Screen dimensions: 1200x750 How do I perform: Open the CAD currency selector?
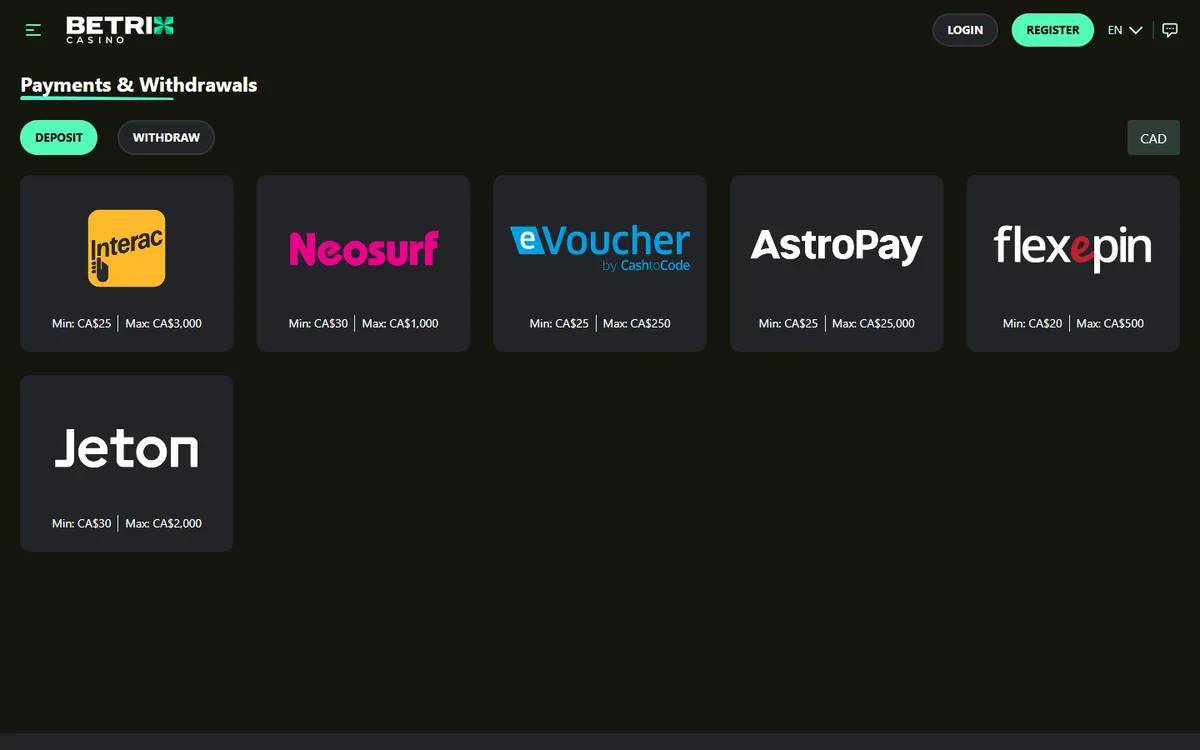1153,138
